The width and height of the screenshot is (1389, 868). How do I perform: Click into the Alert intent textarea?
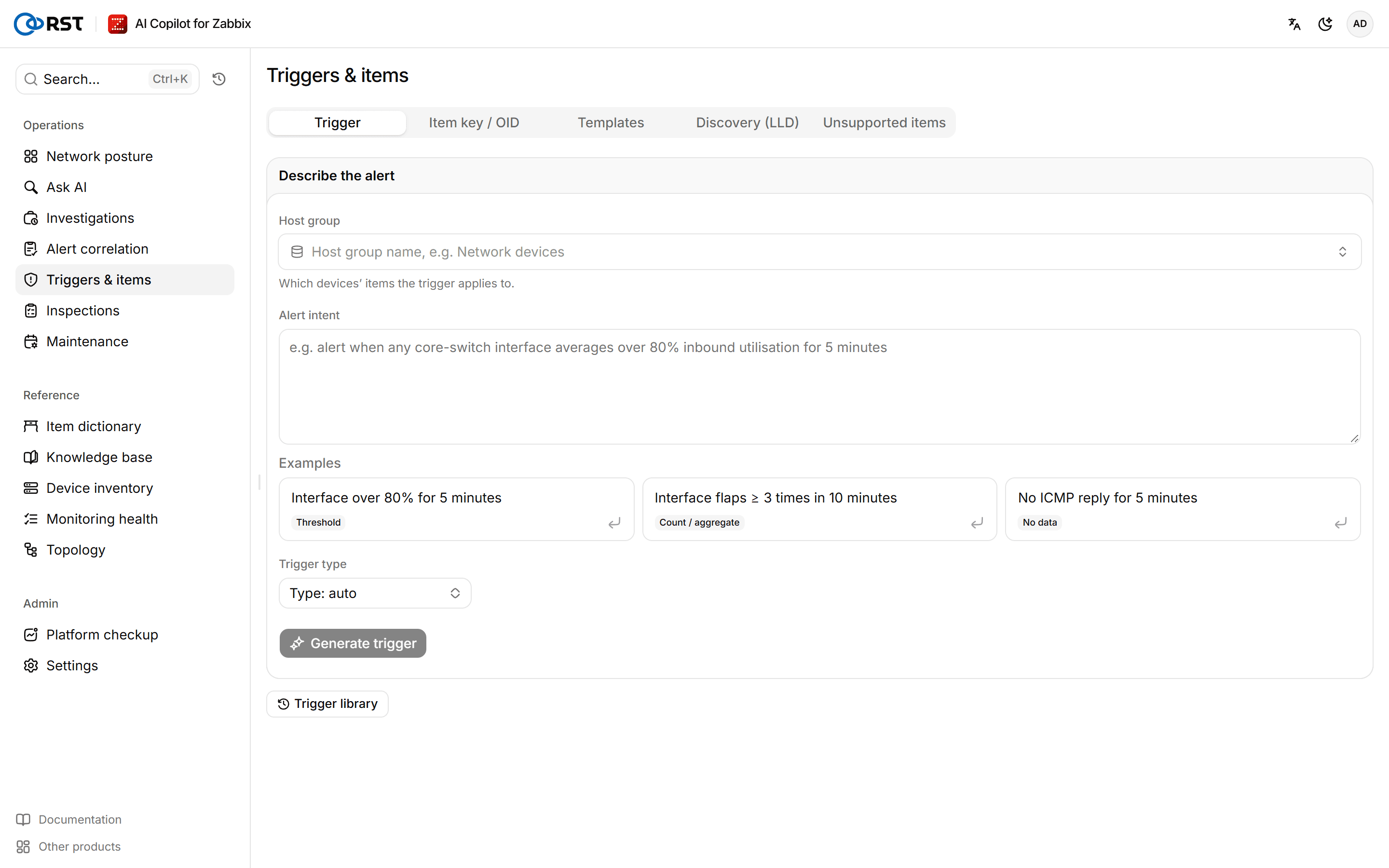[x=819, y=386]
